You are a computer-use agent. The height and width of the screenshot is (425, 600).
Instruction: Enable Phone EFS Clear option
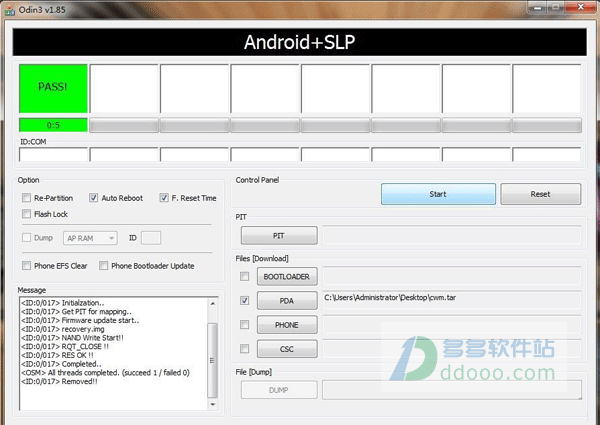point(26,265)
